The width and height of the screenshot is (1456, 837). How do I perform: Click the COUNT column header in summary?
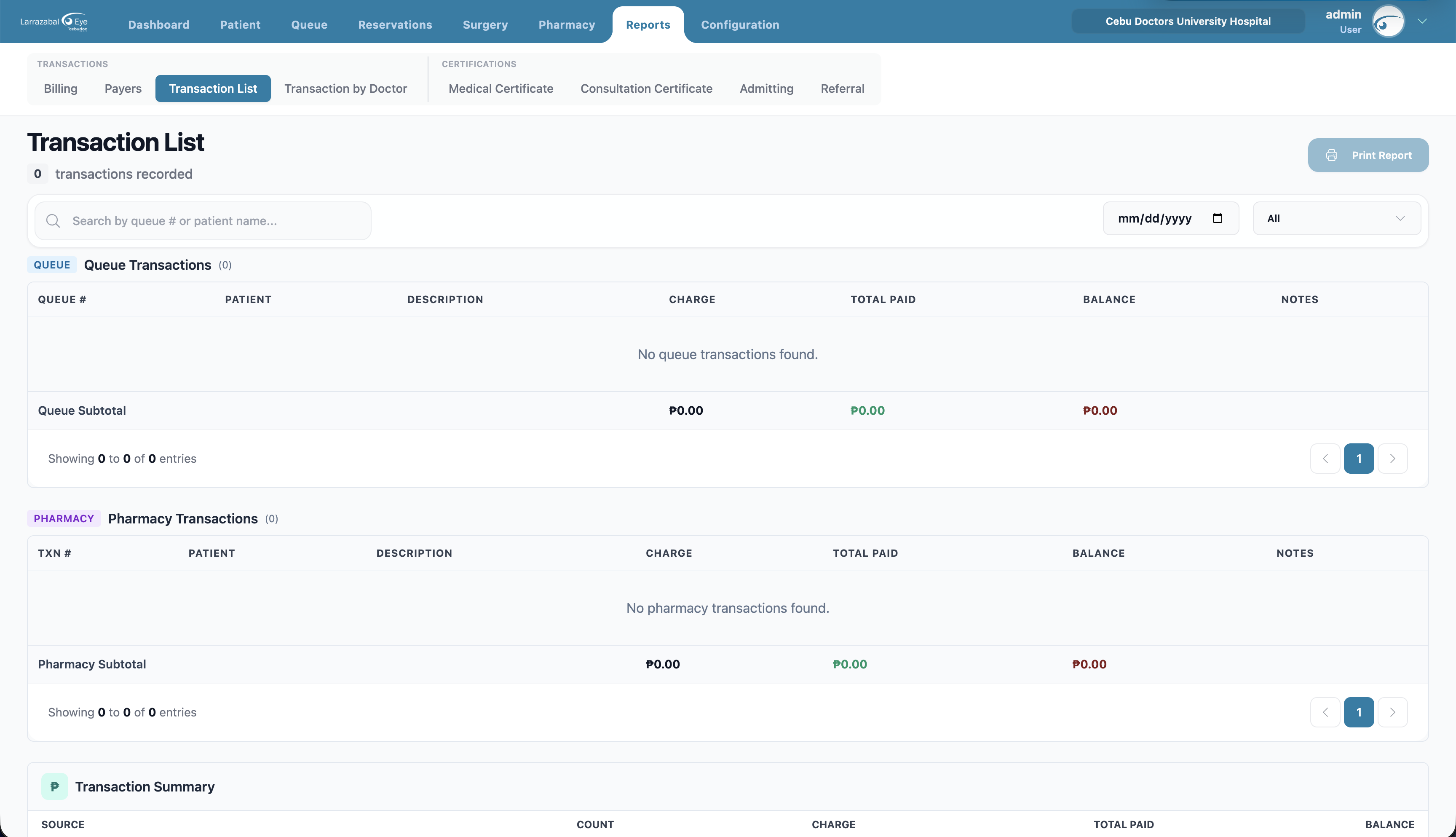pos(595,824)
